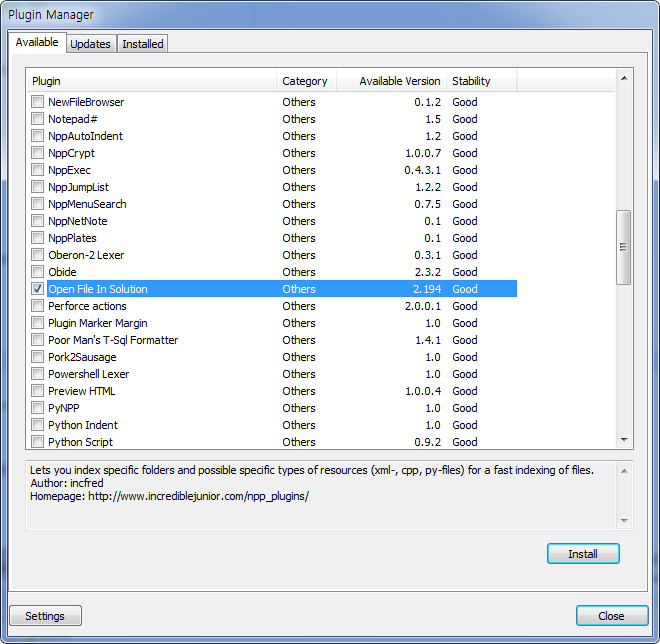Sort by Available Version header
The width and height of the screenshot is (660, 644).
coord(391,81)
